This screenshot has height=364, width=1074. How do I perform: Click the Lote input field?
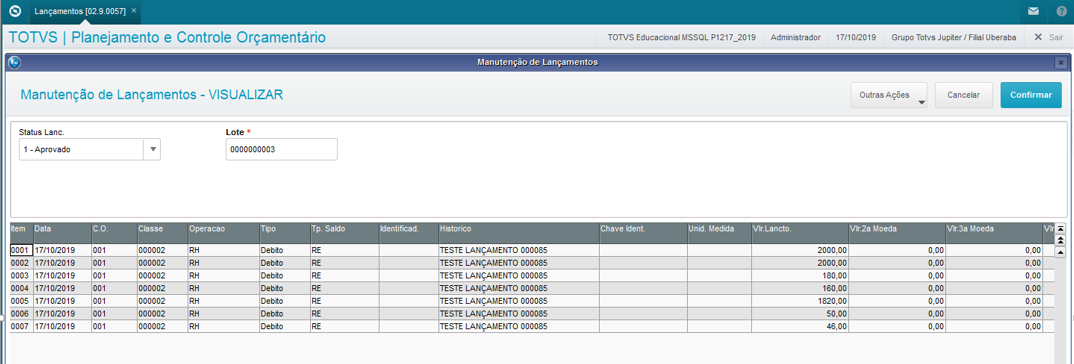(x=282, y=149)
